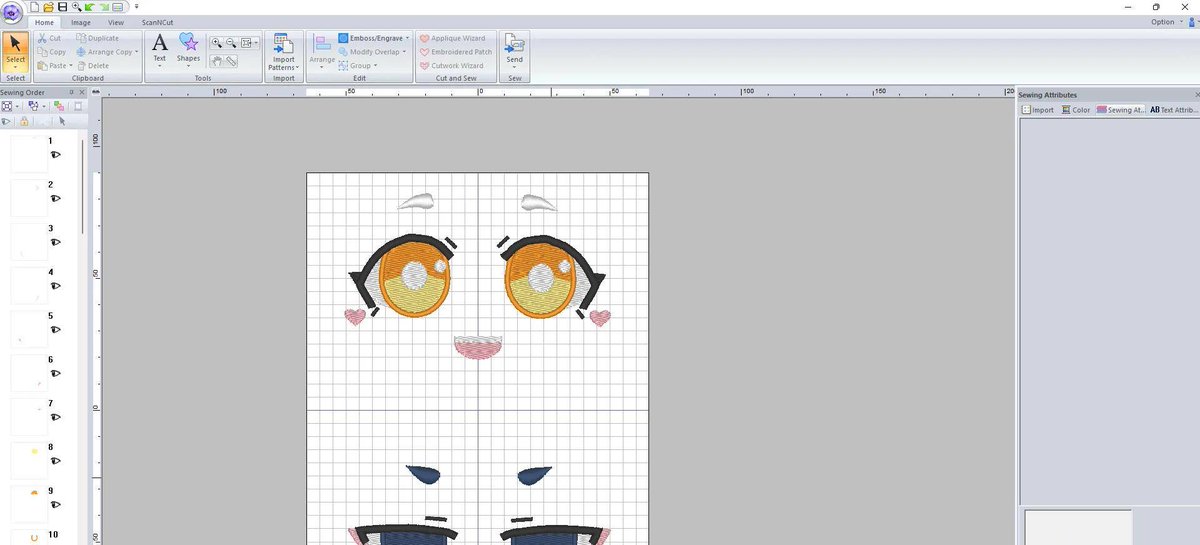Launch the Embroidered Patch wizard

pos(456,52)
